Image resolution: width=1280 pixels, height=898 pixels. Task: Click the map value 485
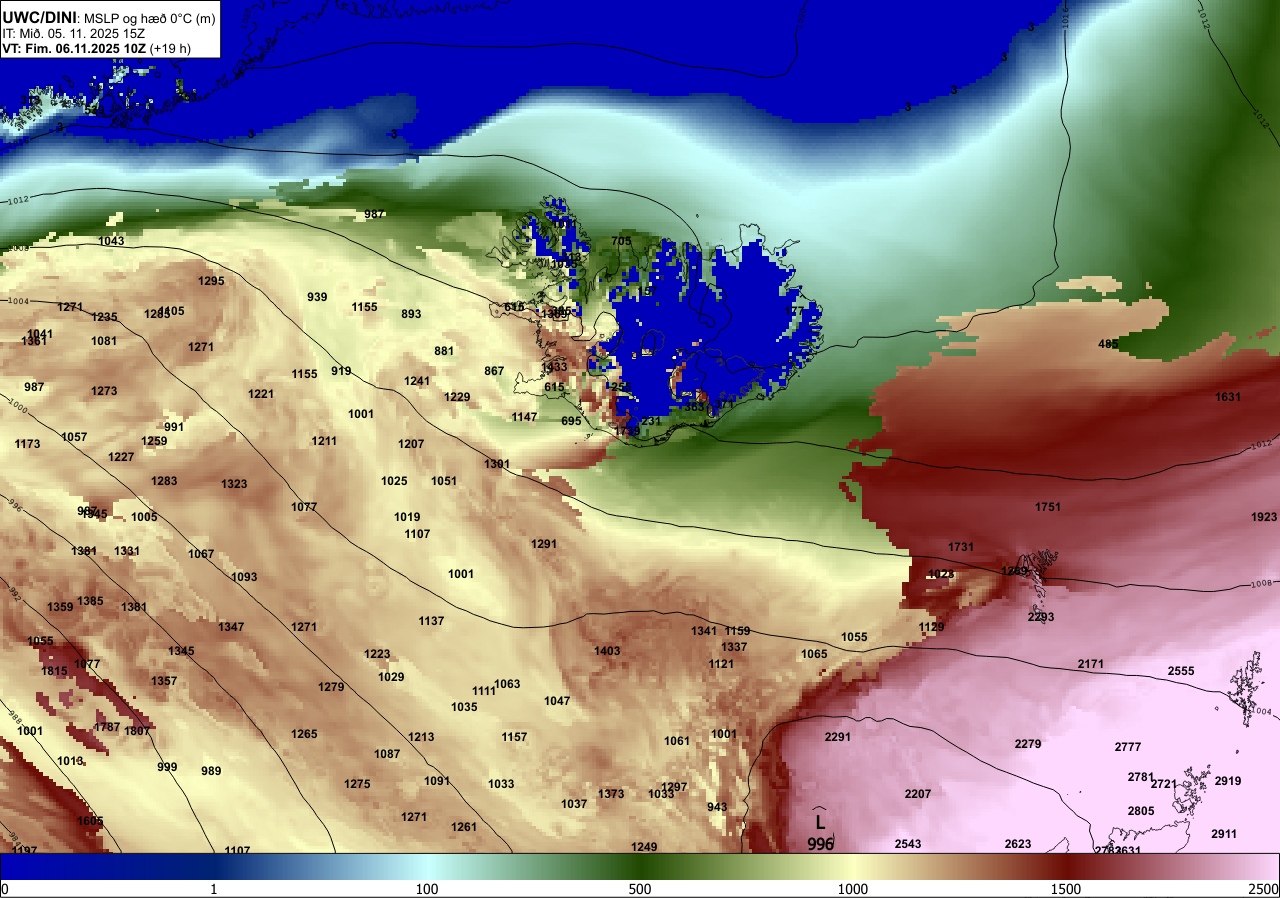(x=1108, y=344)
